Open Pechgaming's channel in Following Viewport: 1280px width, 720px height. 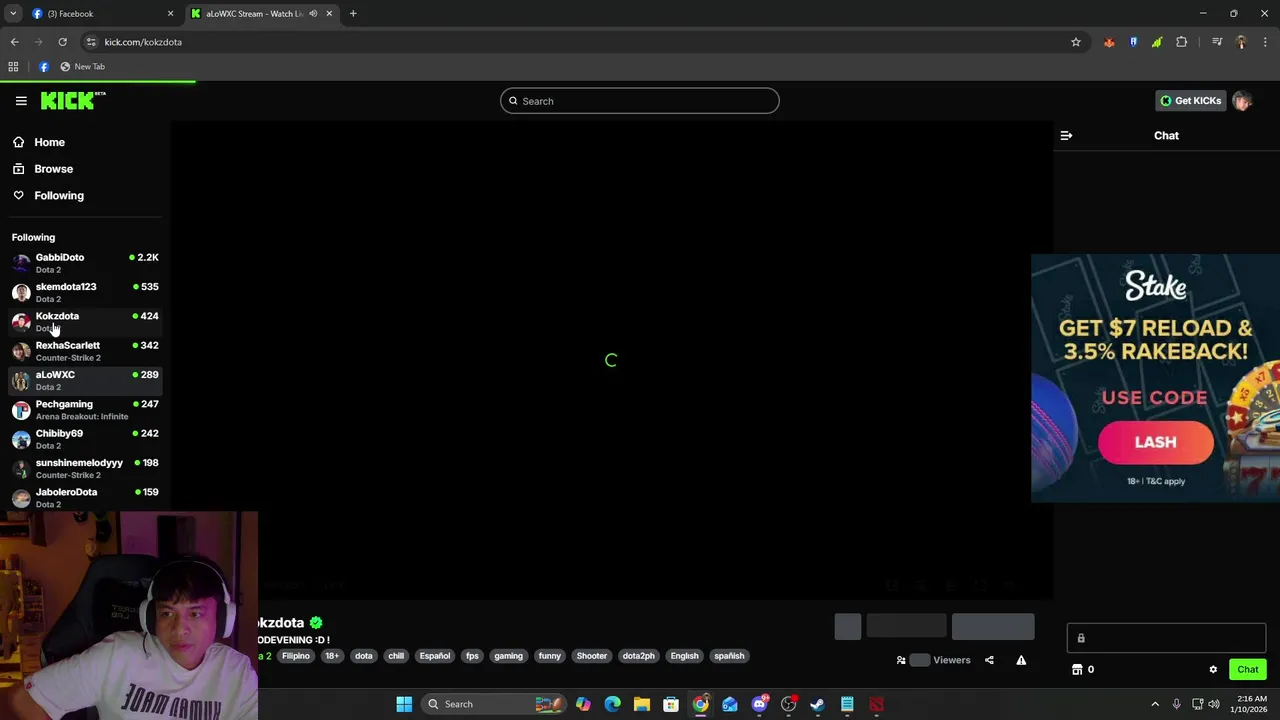[x=85, y=410]
